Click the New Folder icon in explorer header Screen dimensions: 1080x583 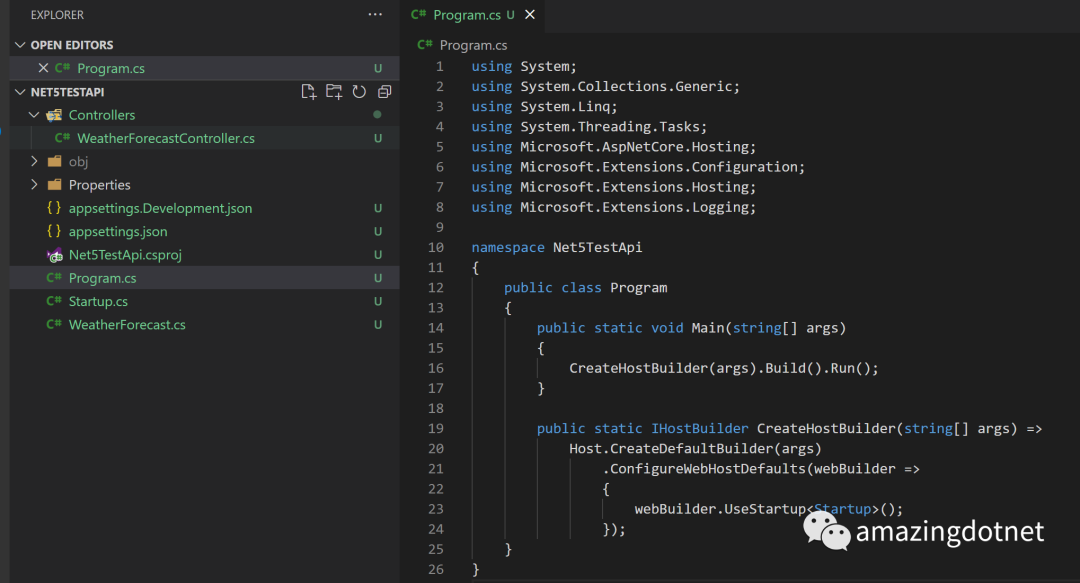click(x=334, y=92)
